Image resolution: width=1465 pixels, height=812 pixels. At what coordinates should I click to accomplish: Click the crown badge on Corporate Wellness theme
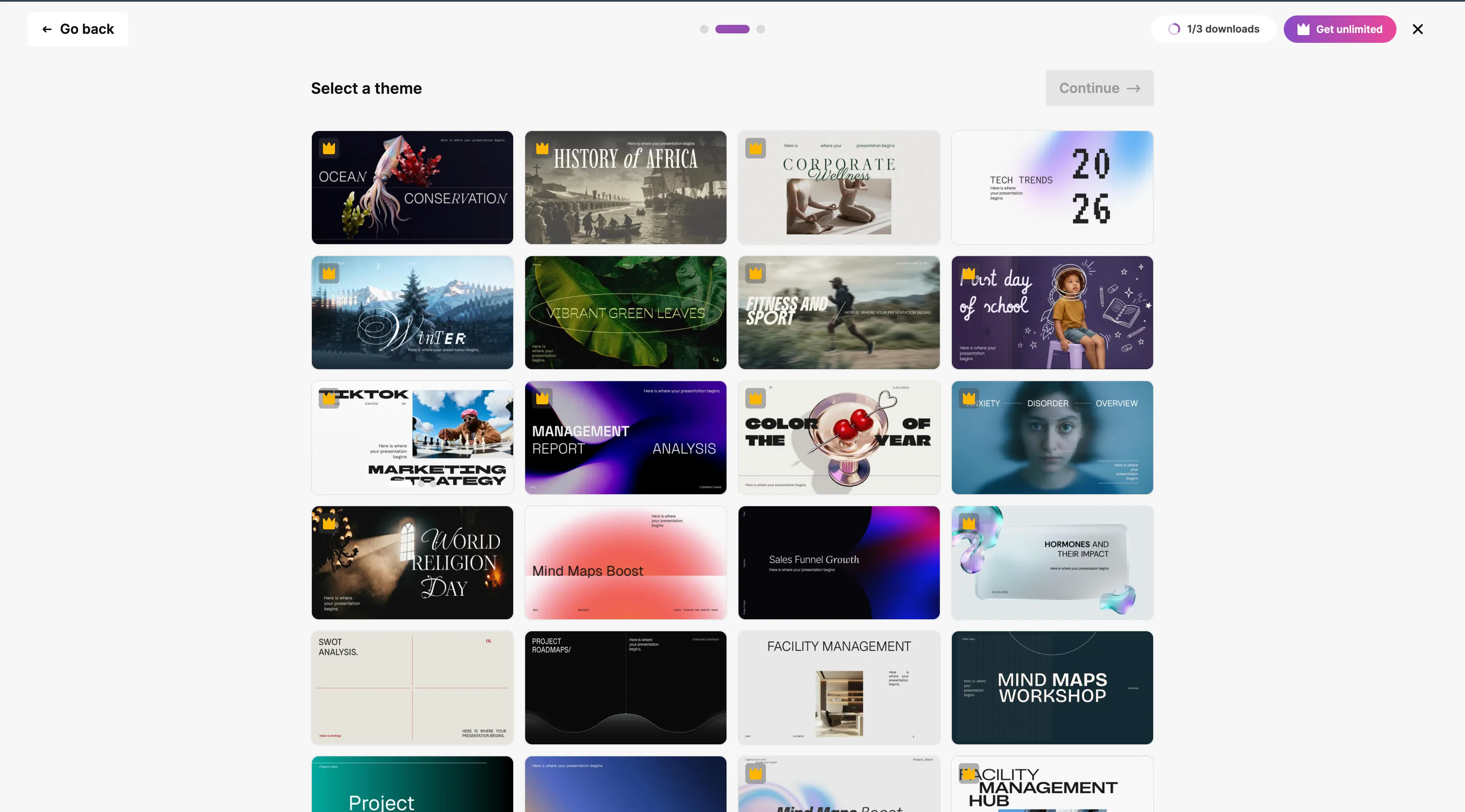(x=755, y=149)
